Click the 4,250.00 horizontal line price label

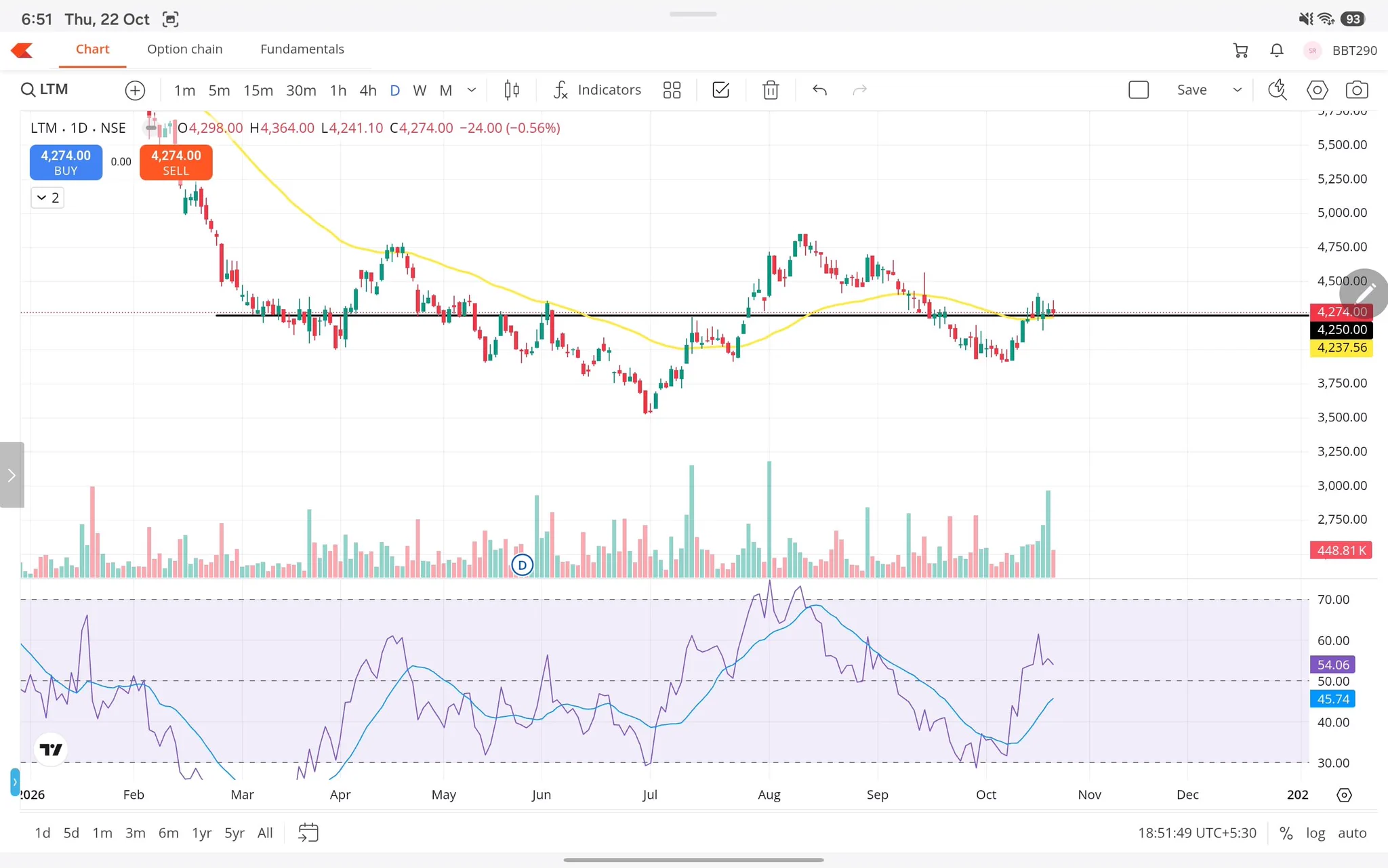pyautogui.click(x=1341, y=330)
